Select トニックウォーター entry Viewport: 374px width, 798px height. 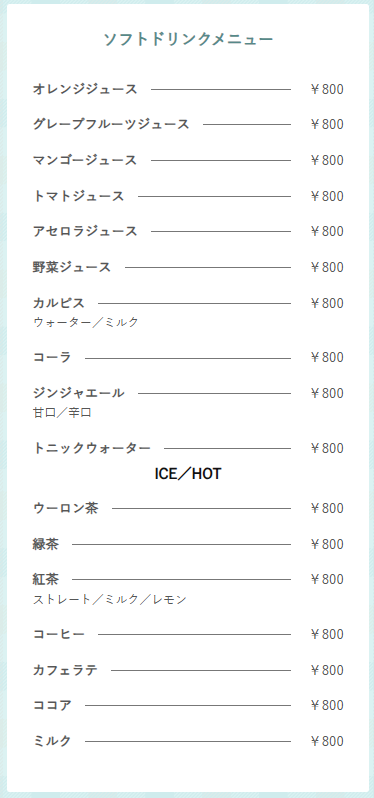click(x=92, y=448)
